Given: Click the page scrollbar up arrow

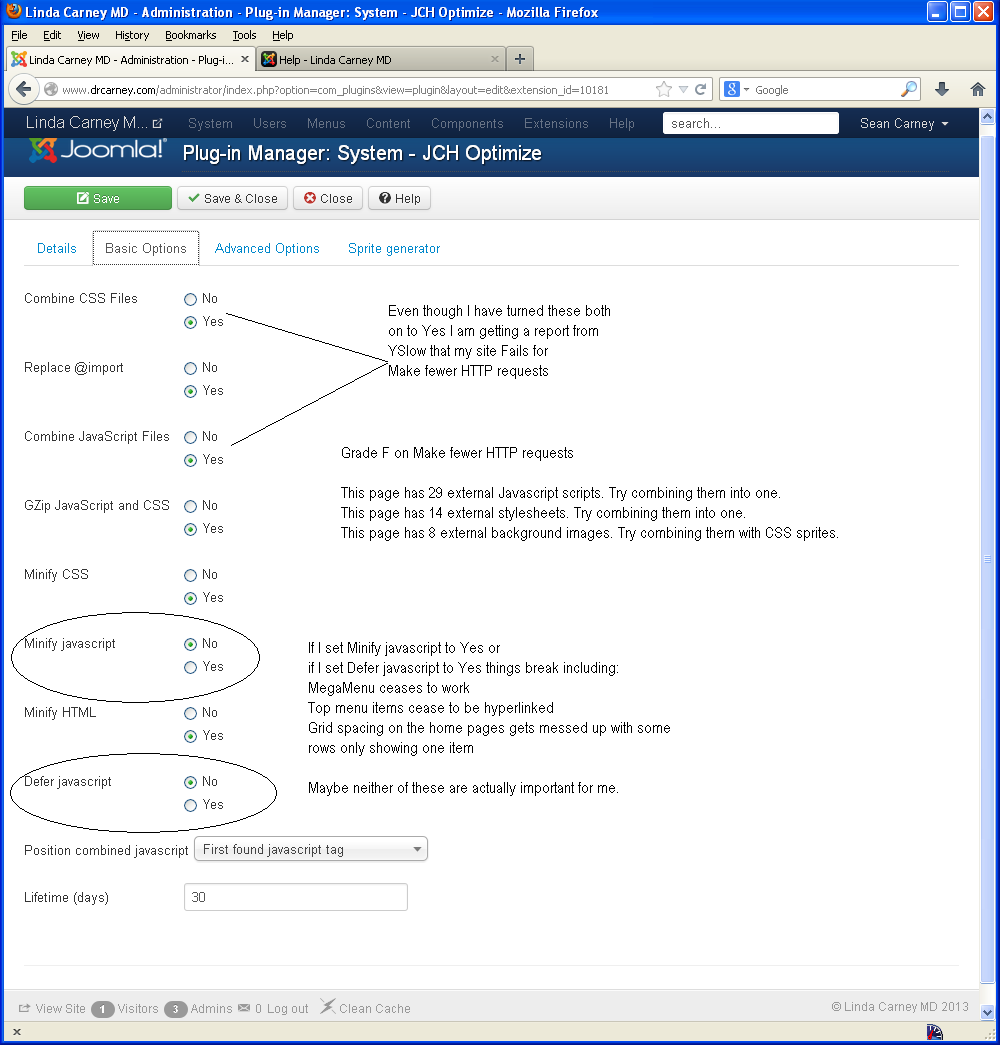Looking at the screenshot, I should tap(987, 116).
